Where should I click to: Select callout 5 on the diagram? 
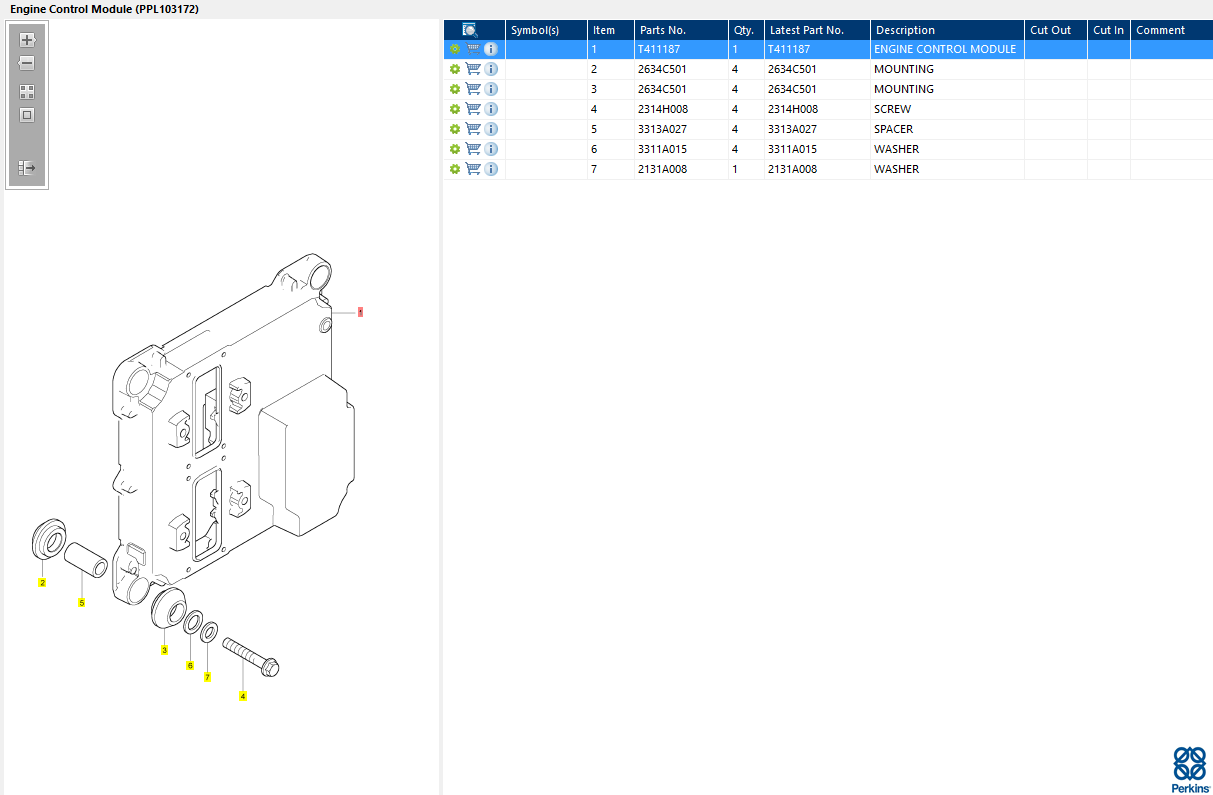click(x=81, y=602)
